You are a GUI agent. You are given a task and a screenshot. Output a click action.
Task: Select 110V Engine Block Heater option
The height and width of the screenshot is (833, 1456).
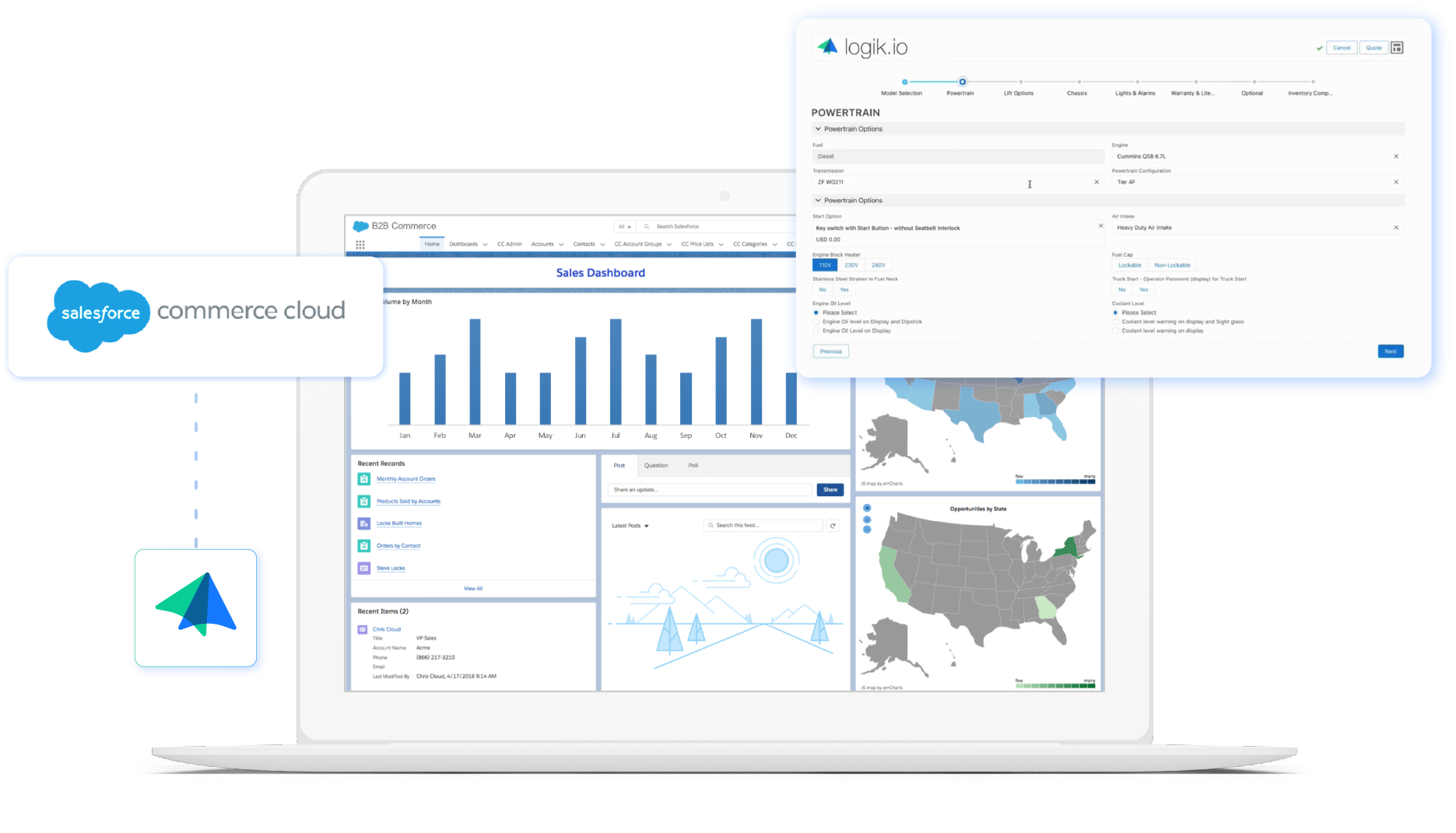point(825,265)
